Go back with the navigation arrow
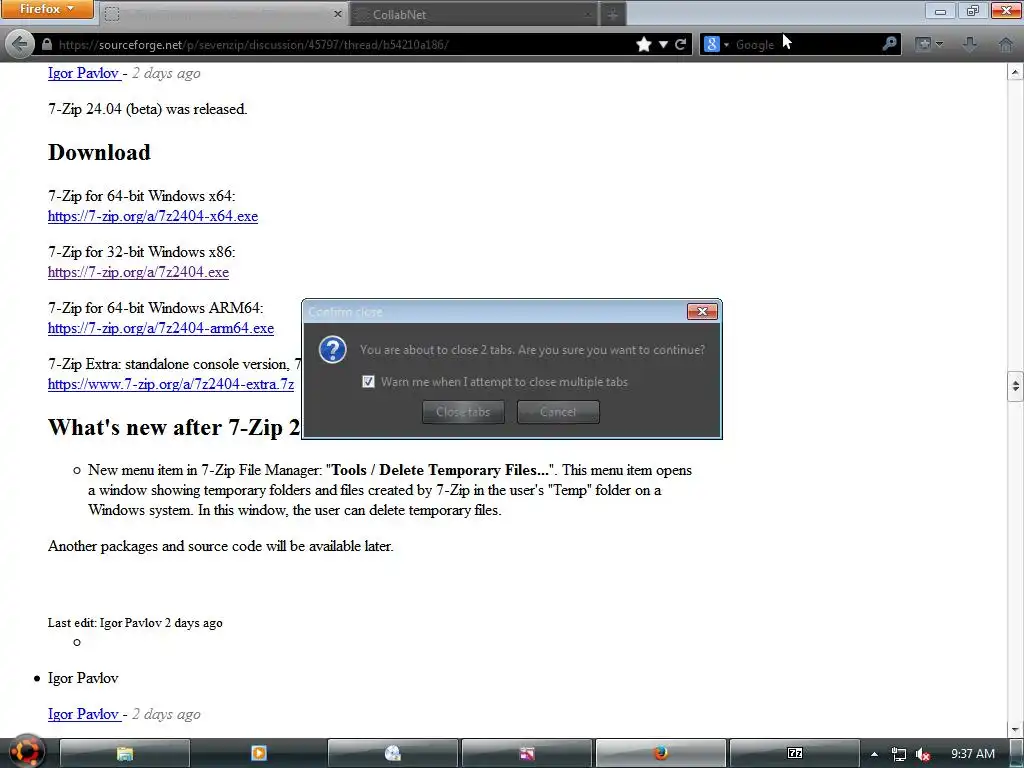The image size is (1024, 768). [x=19, y=44]
